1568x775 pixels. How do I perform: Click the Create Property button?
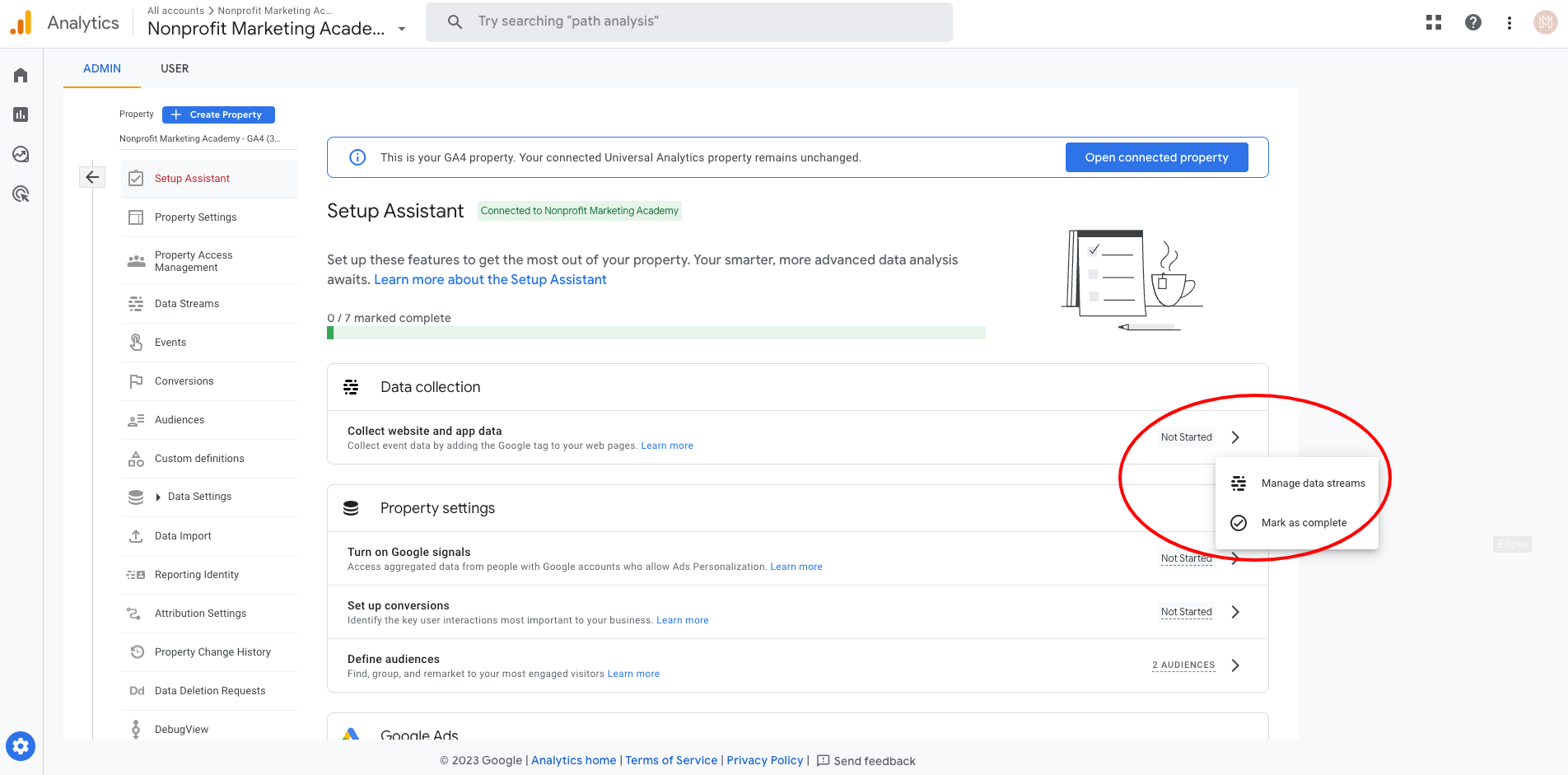point(218,114)
